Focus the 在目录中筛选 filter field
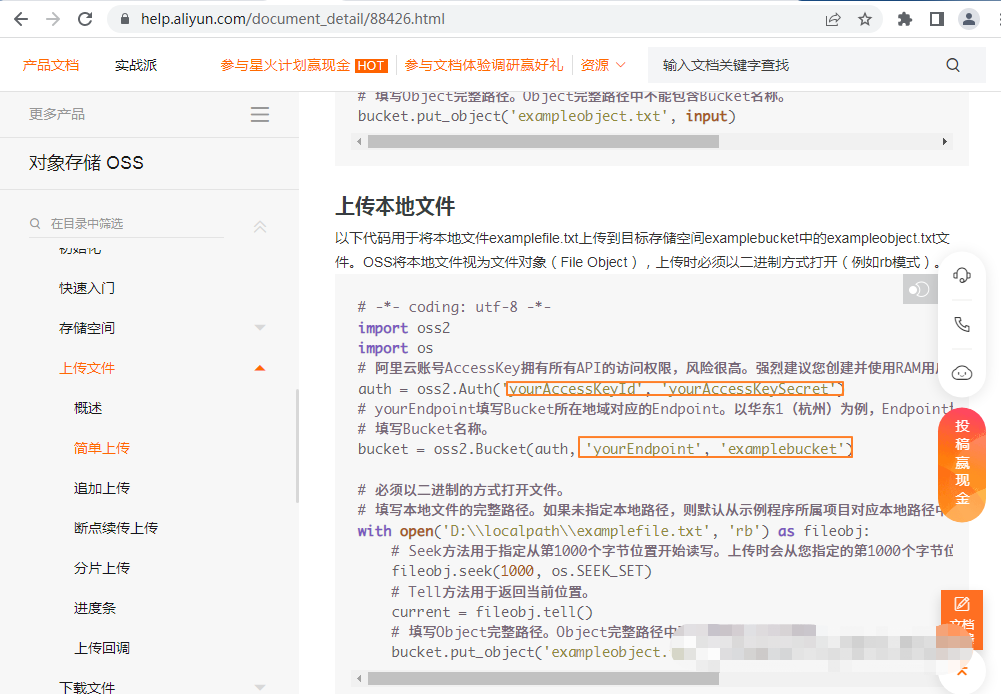 click(126, 223)
